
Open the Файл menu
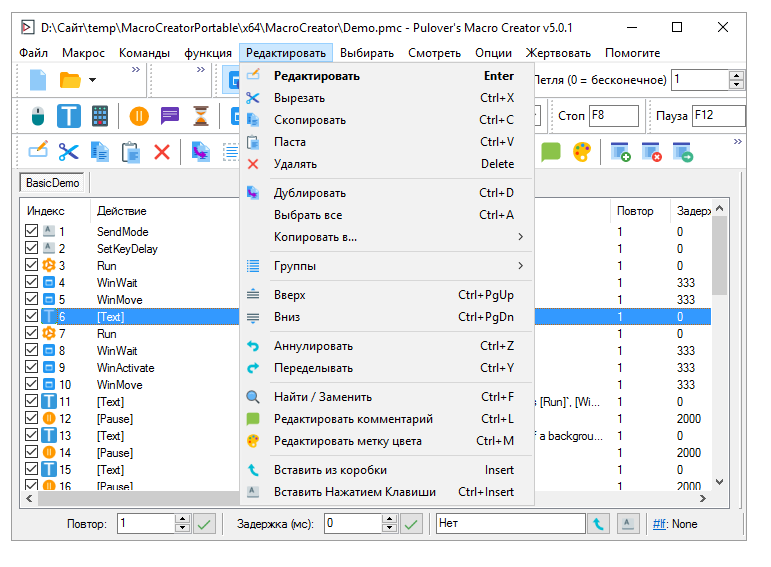pyautogui.click(x=33, y=53)
